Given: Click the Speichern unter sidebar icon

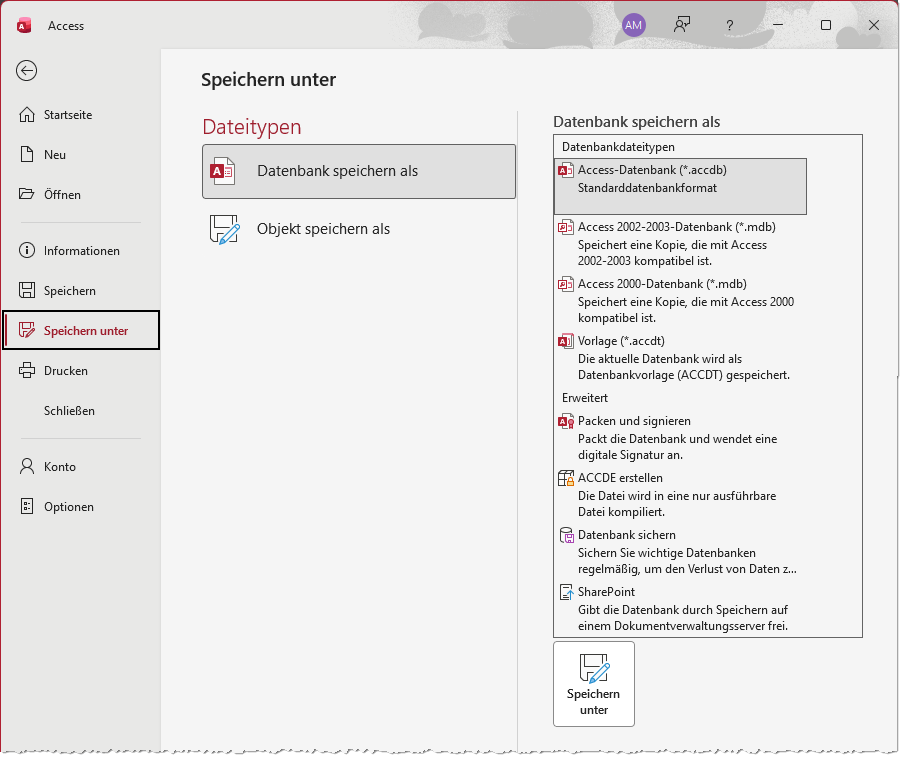Looking at the screenshot, I should (27, 330).
